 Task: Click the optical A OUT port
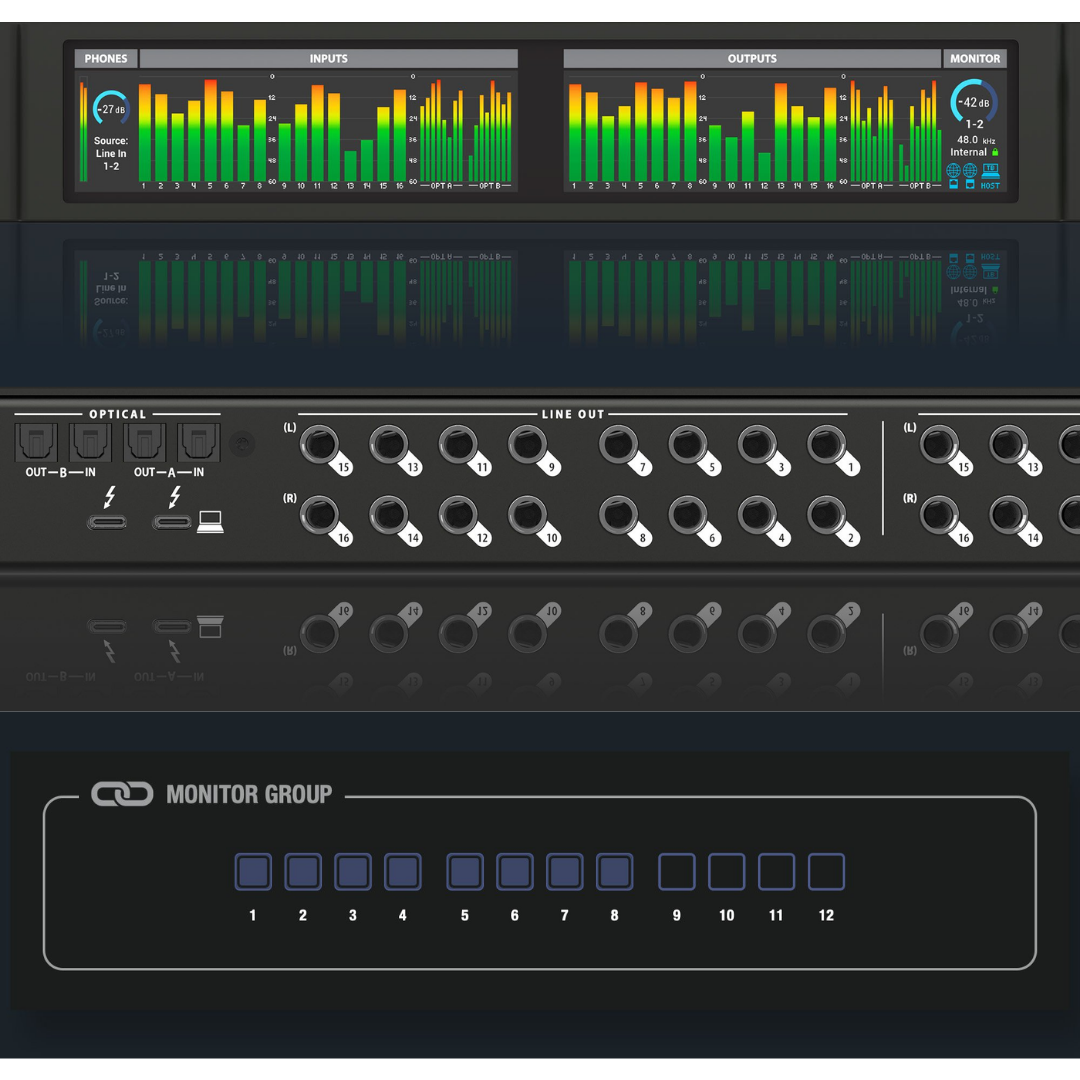pyautogui.click(x=145, y=442)
